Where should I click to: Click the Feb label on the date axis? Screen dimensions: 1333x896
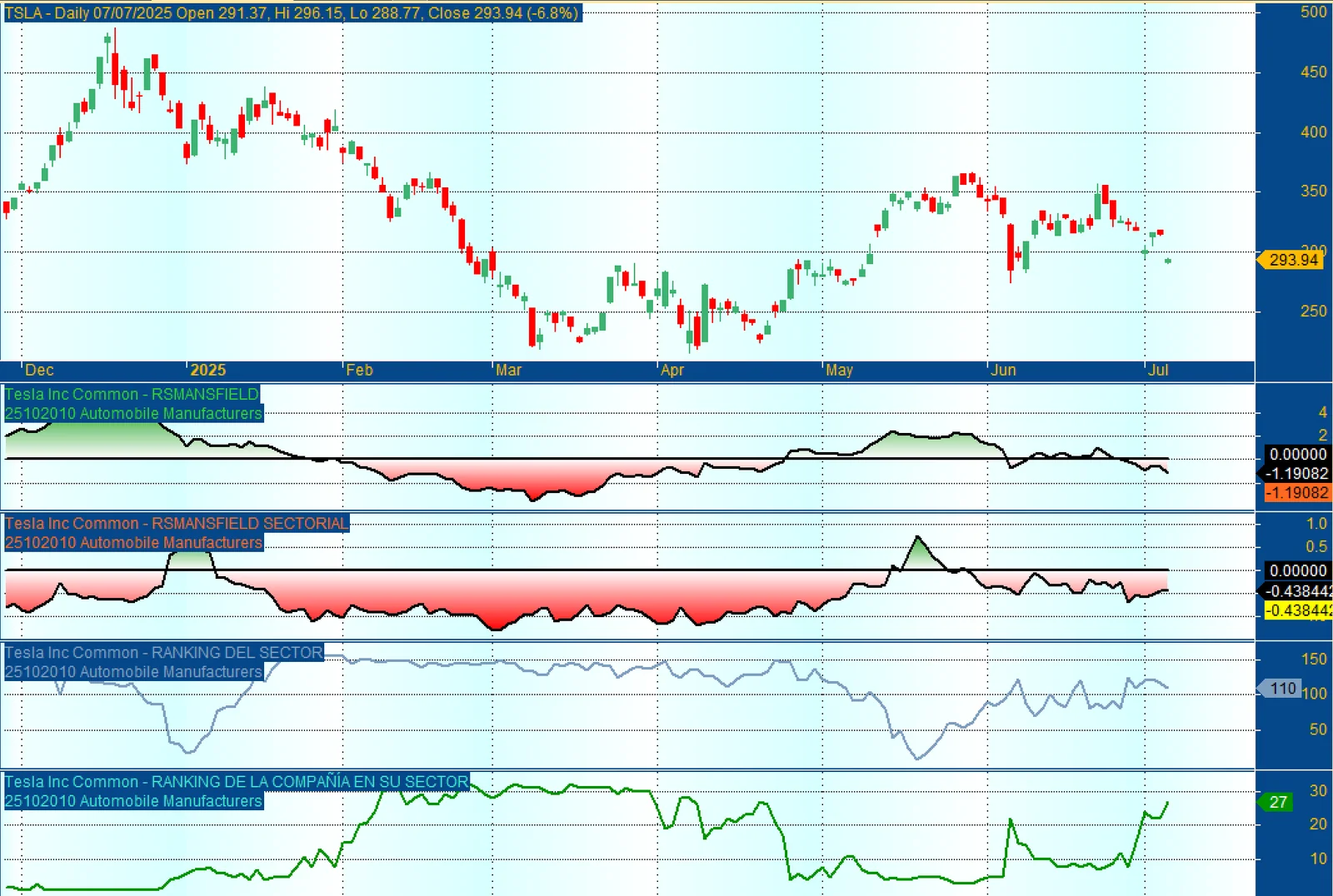[x=360, y=371]
